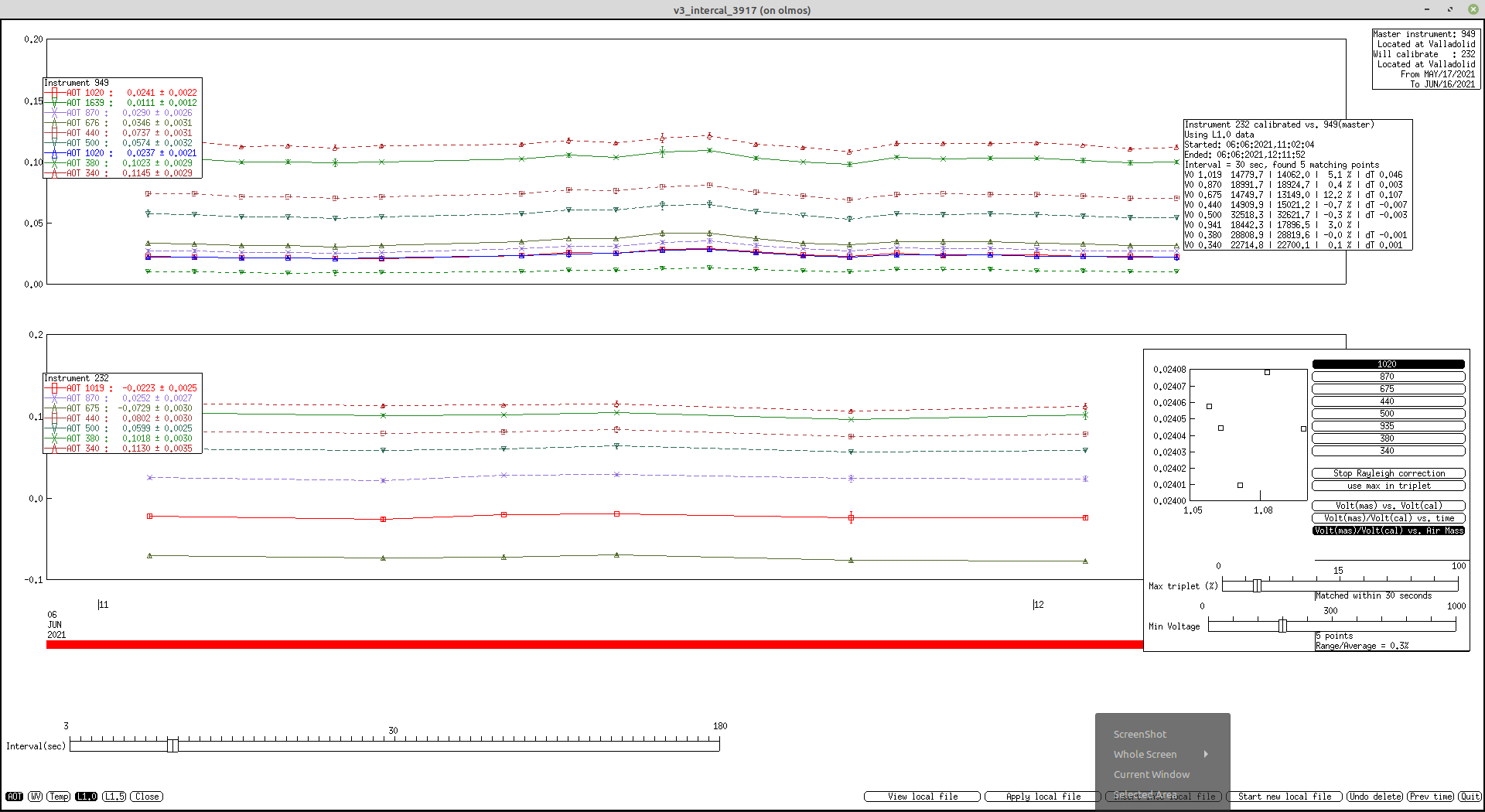The height and width of the screenshot is (812, 1485).
Task: Select the 870 wavelength channel button
Action: pyautogui.click(x=1388, y=377)
